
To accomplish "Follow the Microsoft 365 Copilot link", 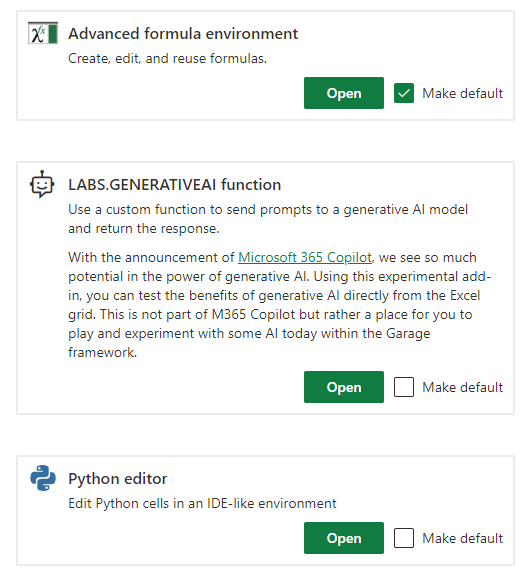I will click(305, 257).
